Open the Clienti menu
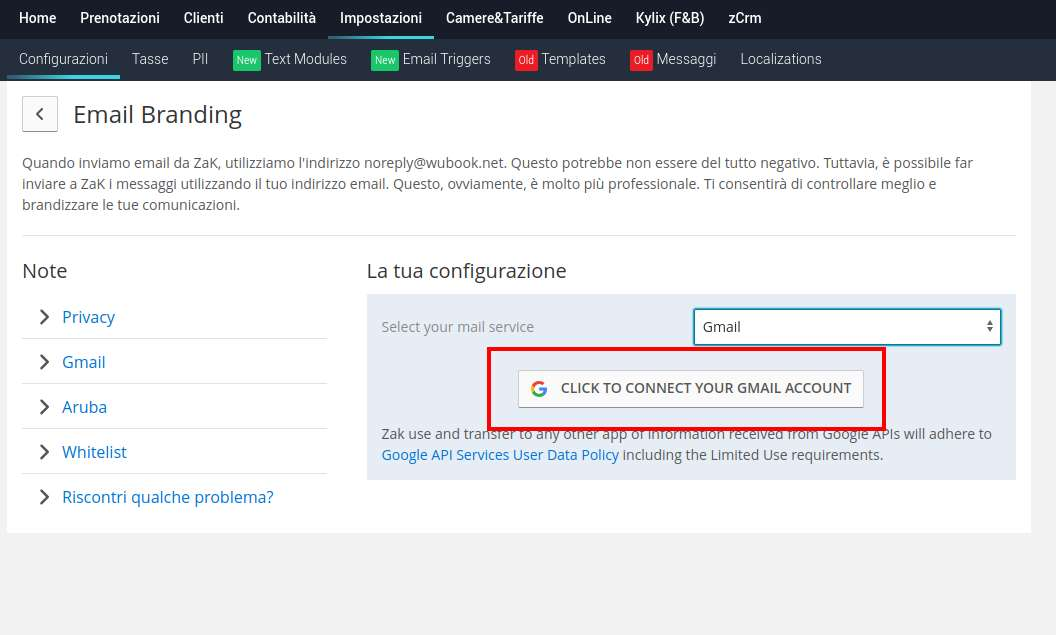Image resolution: width=1056 pixels, height=635 pixels. click(203, 18)
